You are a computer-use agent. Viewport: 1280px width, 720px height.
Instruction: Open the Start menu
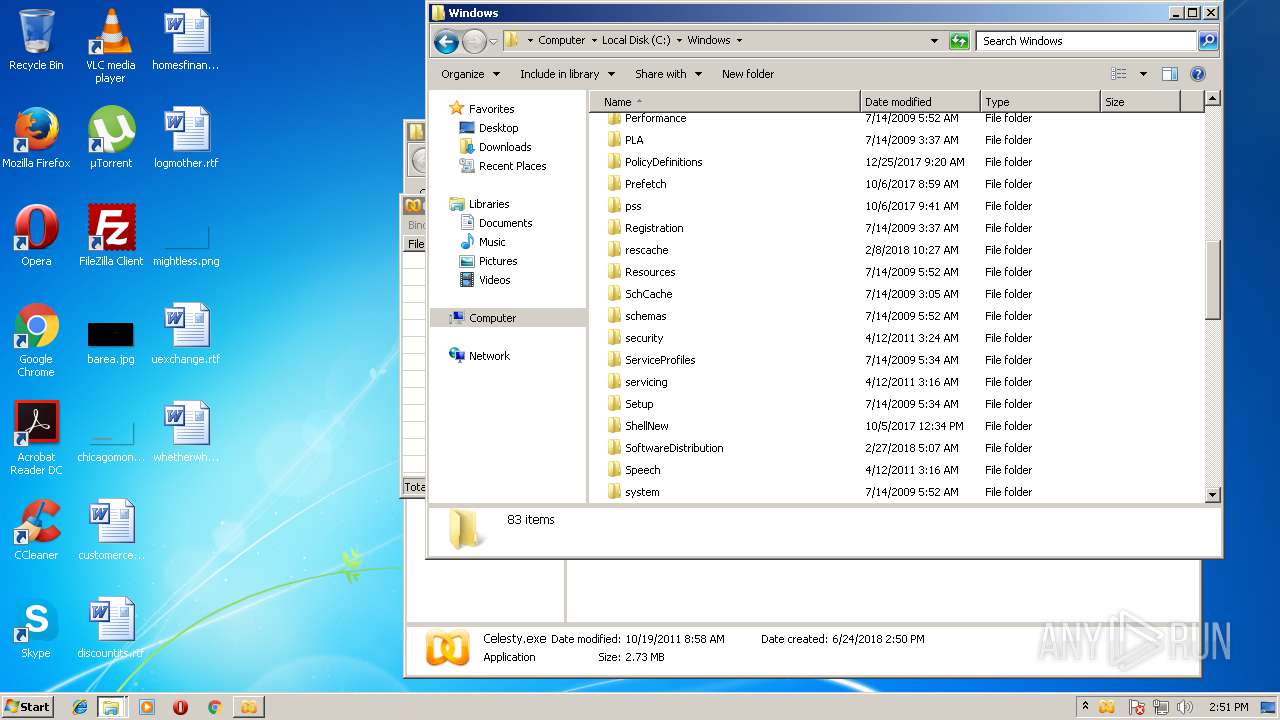pos(28,707)
